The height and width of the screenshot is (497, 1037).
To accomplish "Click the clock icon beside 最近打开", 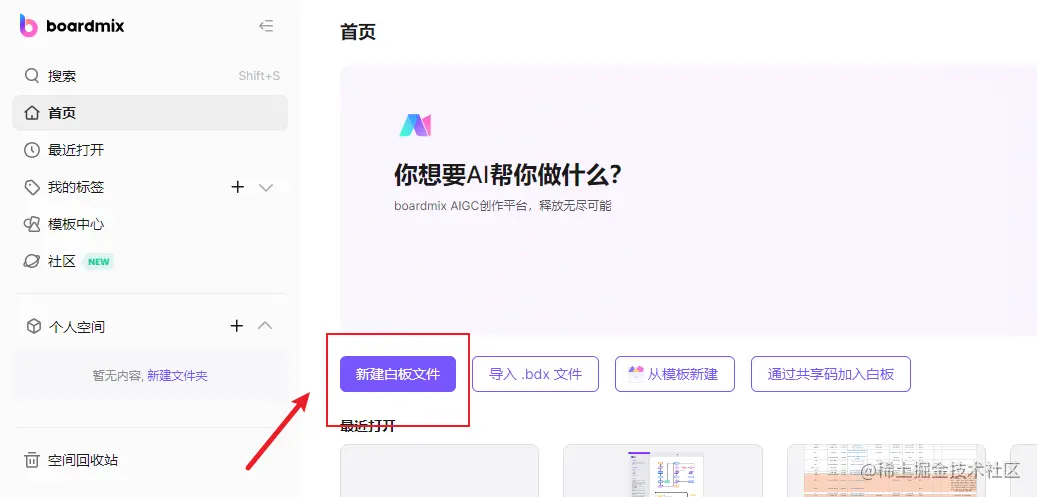I will [32, 150].
